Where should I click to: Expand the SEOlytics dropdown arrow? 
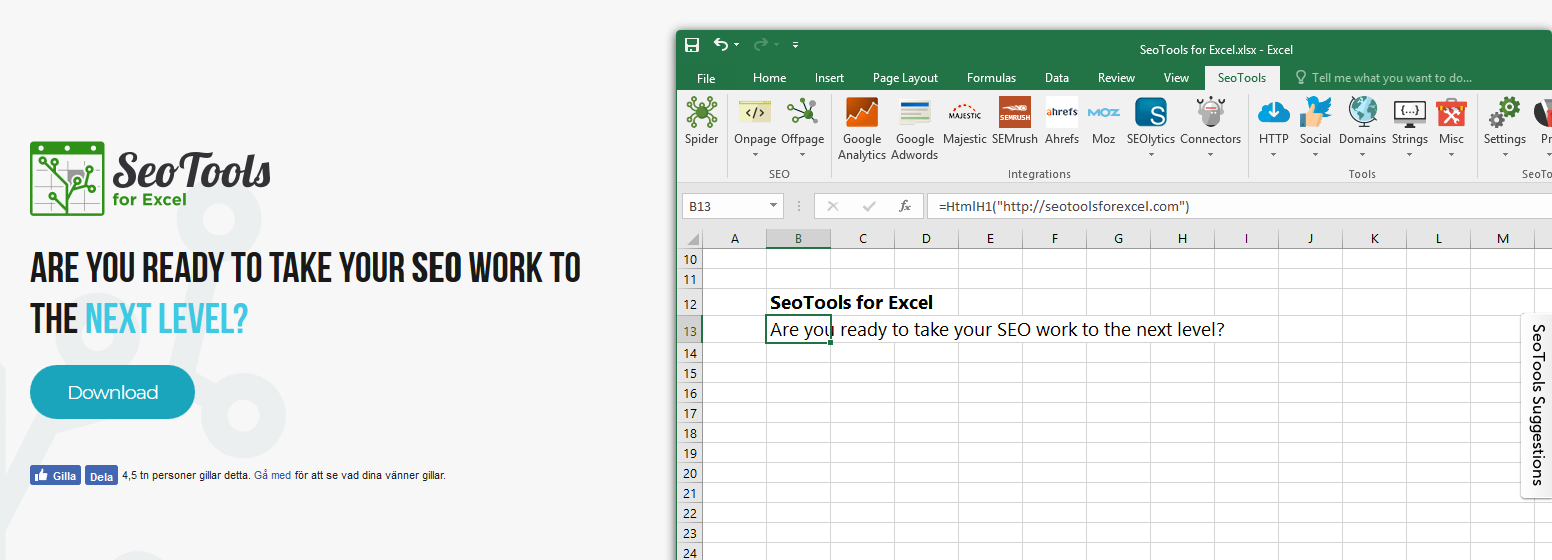point(1151,155)
